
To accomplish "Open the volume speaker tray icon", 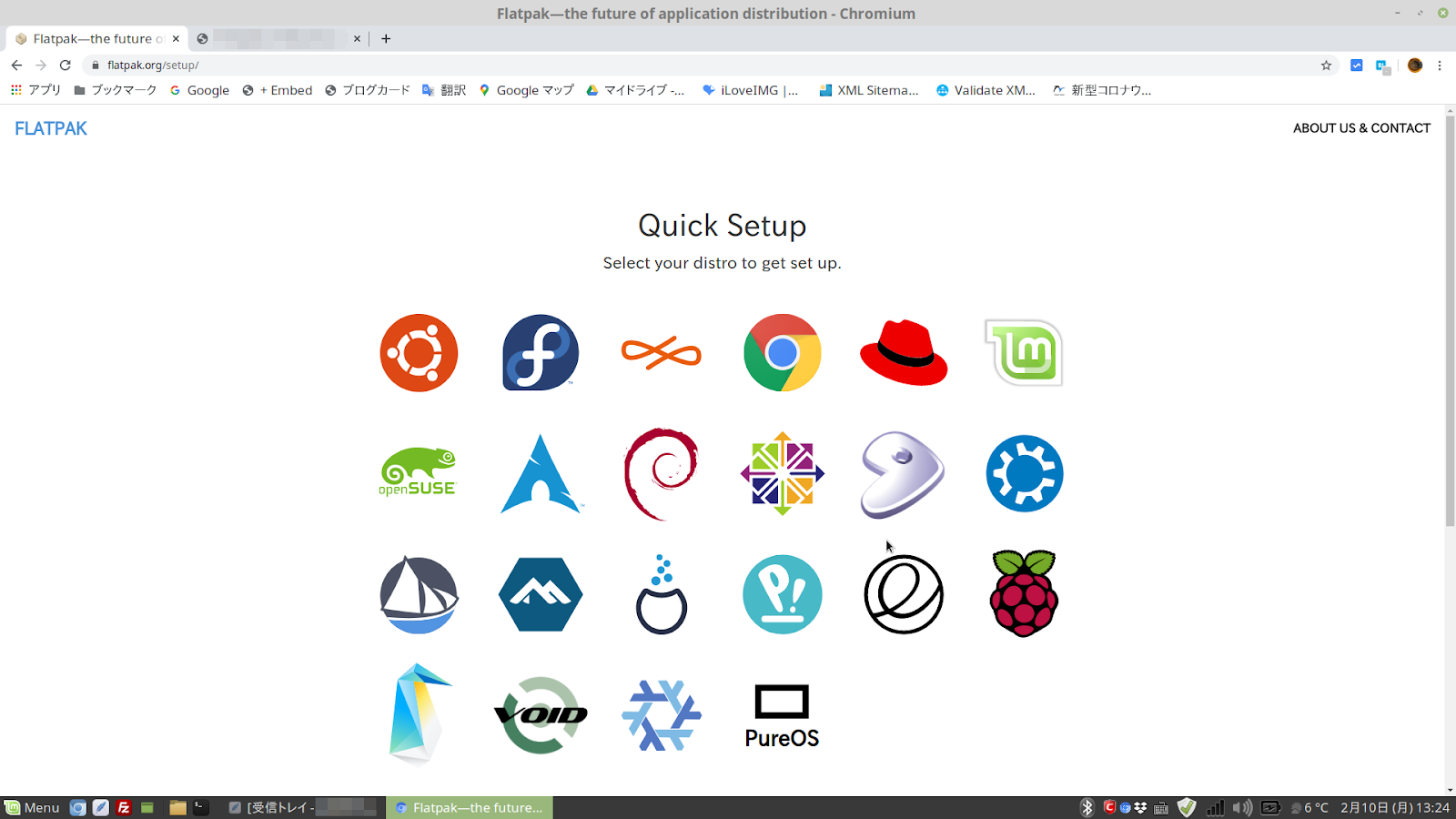I will (1242, 807).
